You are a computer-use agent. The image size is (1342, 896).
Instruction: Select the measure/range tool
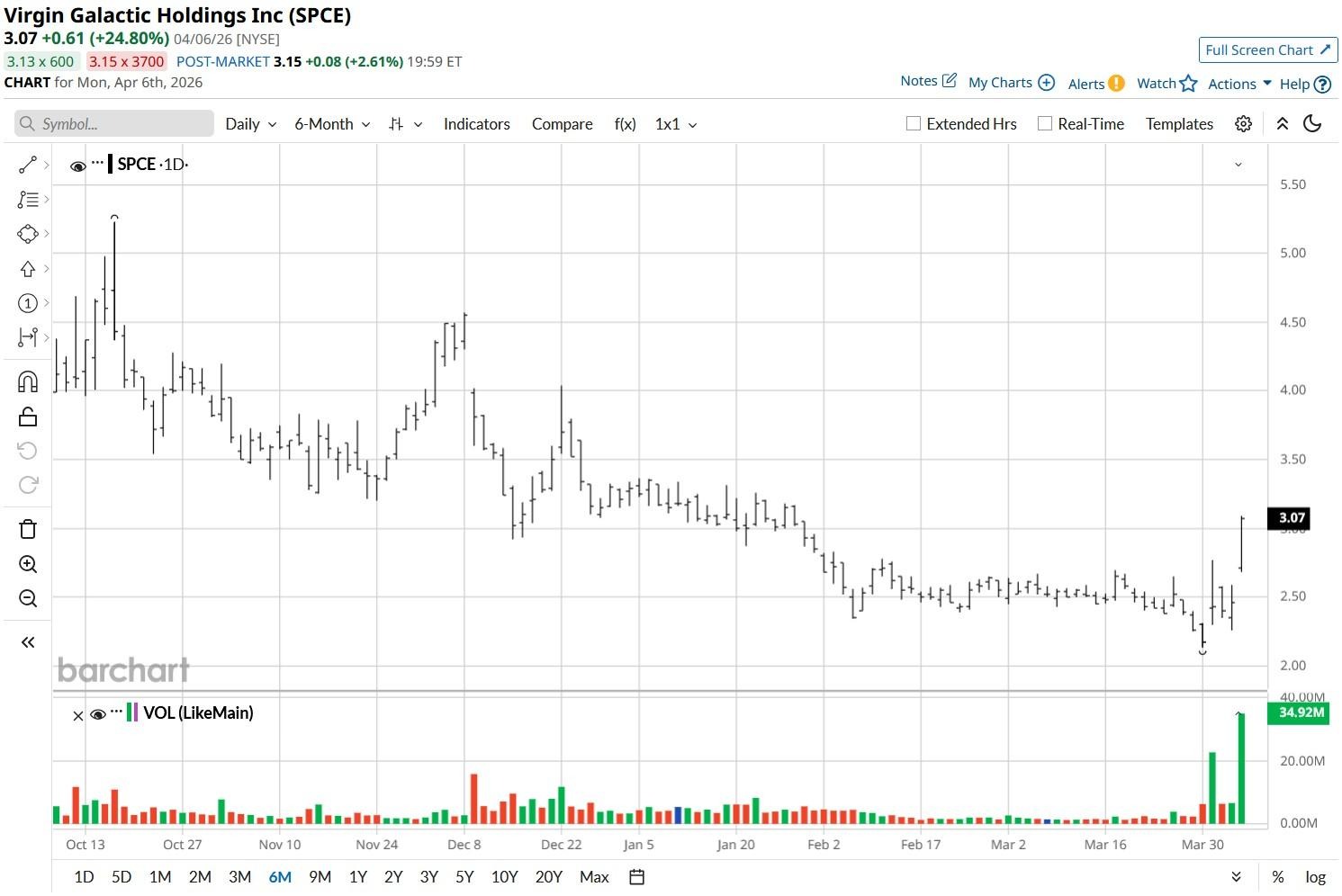click(28, 337)
